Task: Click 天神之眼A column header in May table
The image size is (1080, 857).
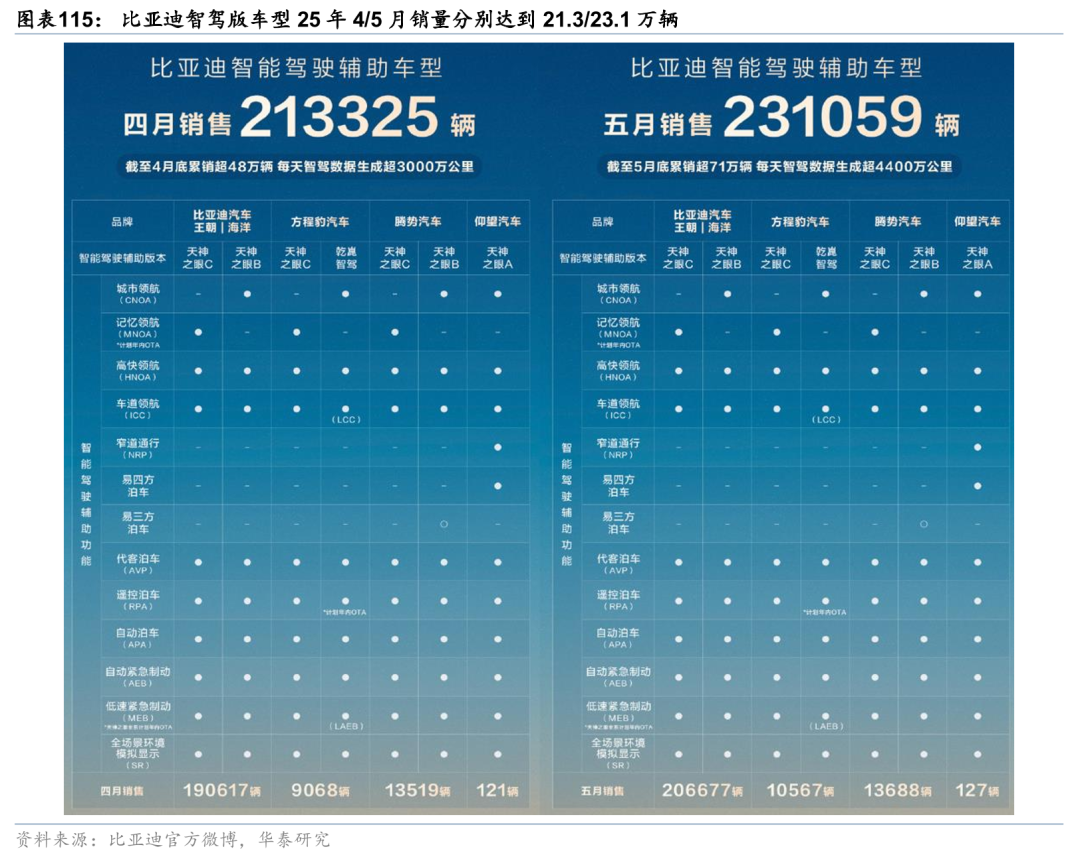Action: 977,258
